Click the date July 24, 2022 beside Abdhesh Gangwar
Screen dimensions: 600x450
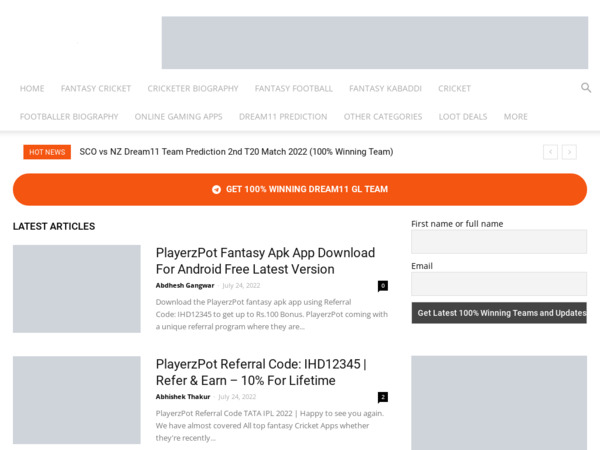(241, 285)
